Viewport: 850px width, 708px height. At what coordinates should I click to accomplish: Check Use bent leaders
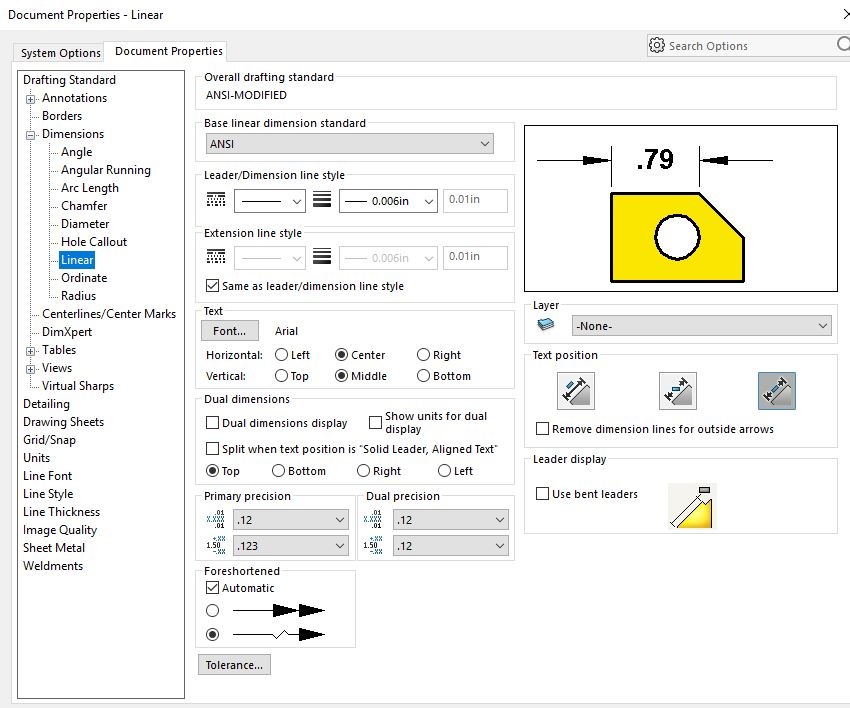point(542,494)
